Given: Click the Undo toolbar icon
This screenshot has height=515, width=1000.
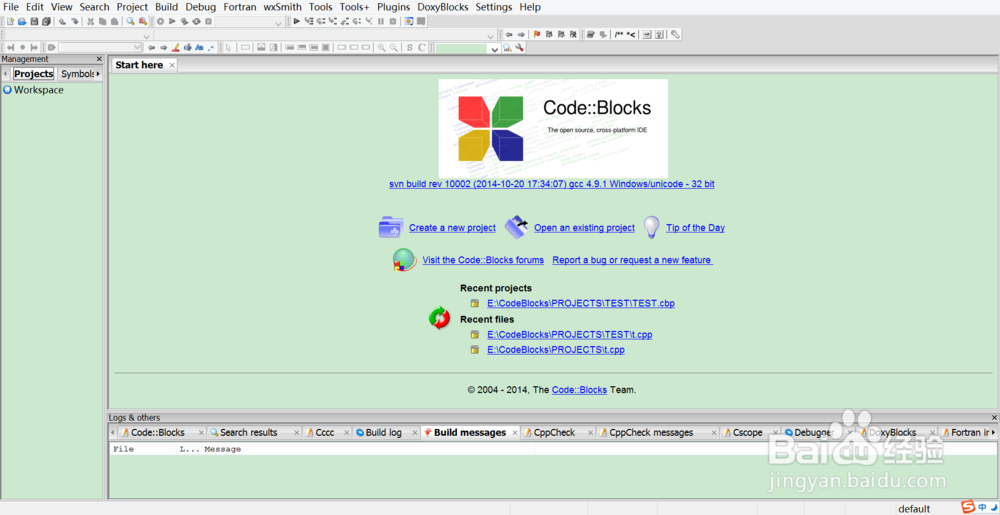Looking at the screenshot, I should 62,21.
